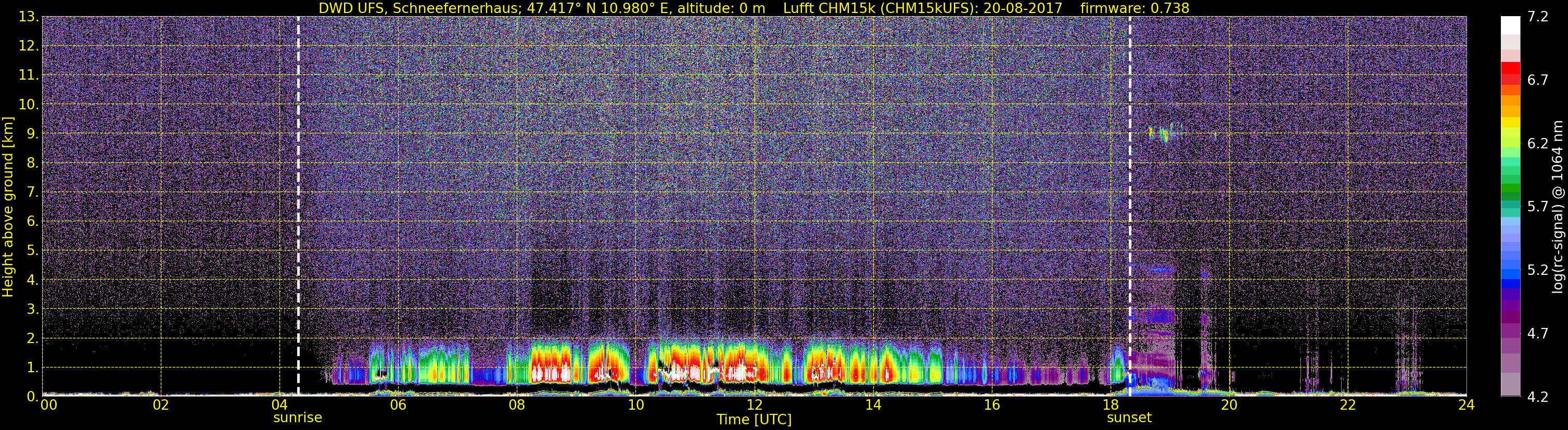1568x430 pixels.
Task: Click the 10 tick label on time axis
Action: 635,405
